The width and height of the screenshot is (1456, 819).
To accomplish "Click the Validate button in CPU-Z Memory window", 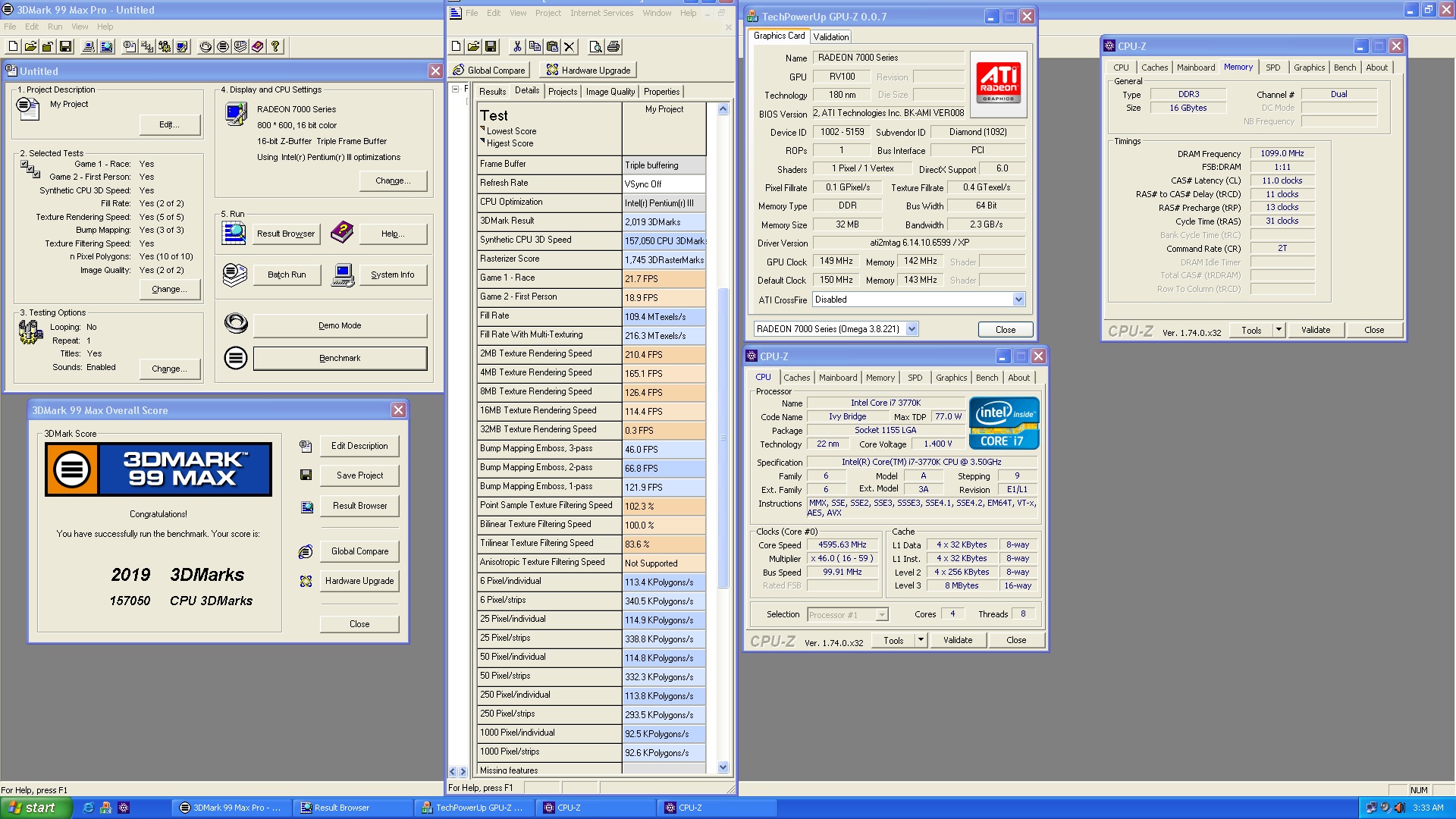I will point(1316,330).
